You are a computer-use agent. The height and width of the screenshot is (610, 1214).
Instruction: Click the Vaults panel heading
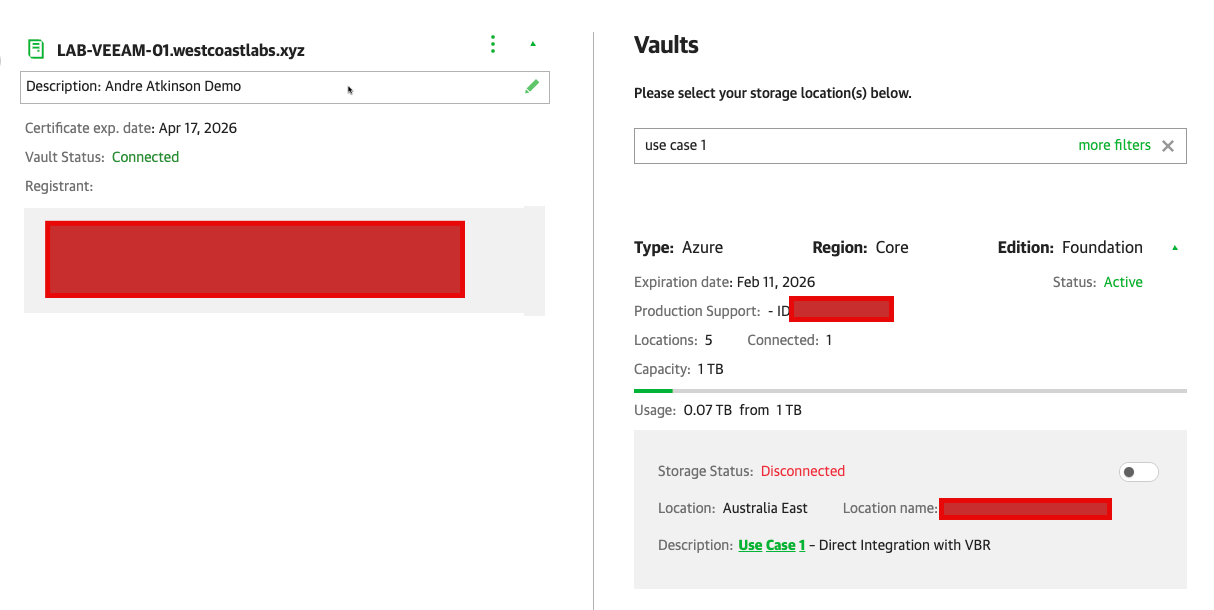tap(666, 45)
